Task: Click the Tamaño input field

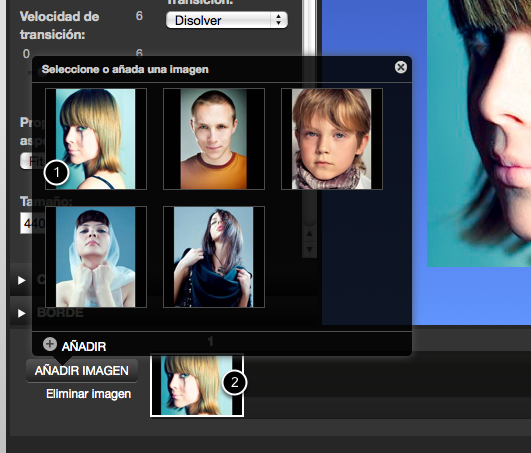Action: (33, 223)
